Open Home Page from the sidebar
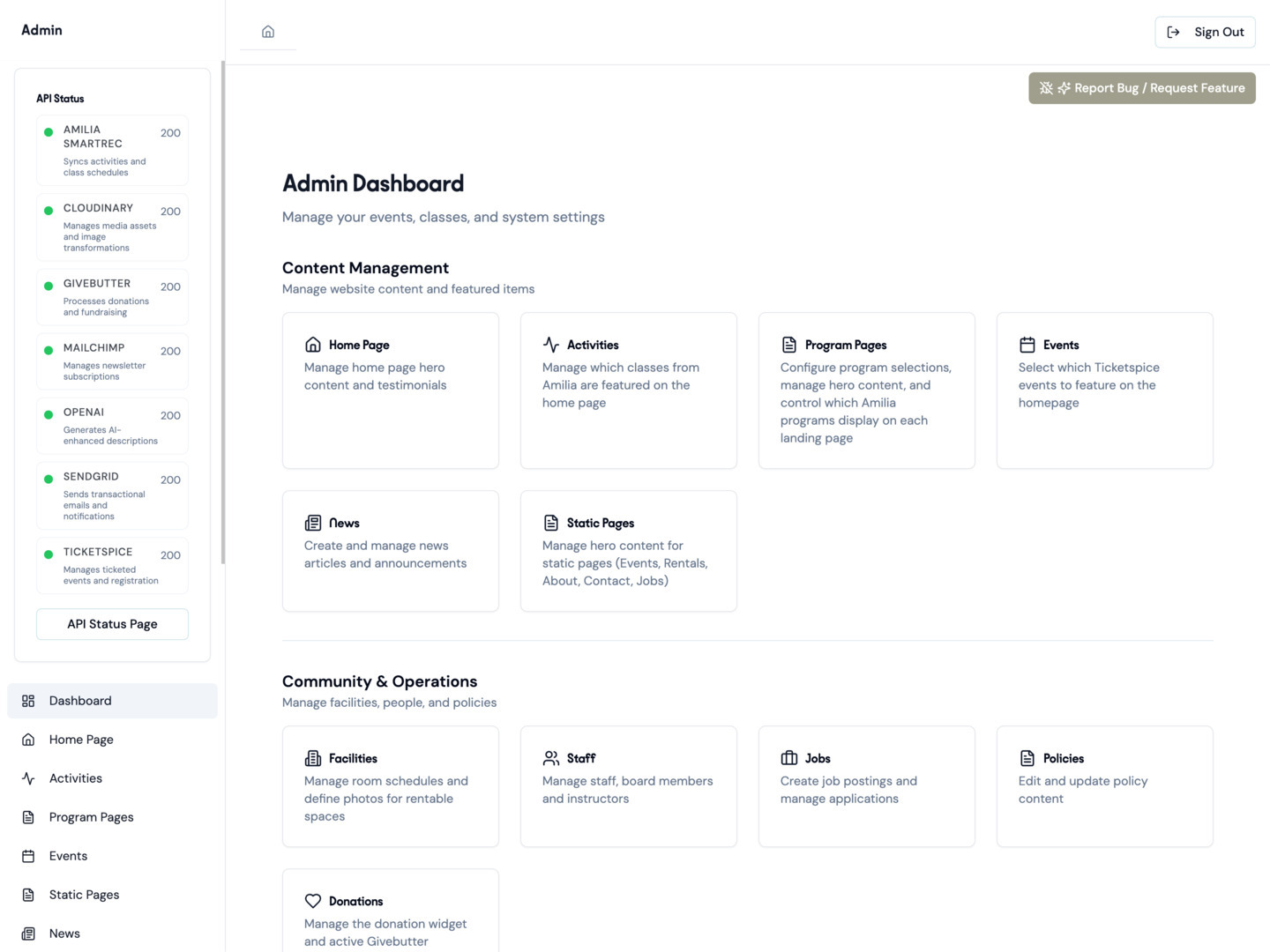This screenshot has width=1270, height=952. click(x=112, y=740)
